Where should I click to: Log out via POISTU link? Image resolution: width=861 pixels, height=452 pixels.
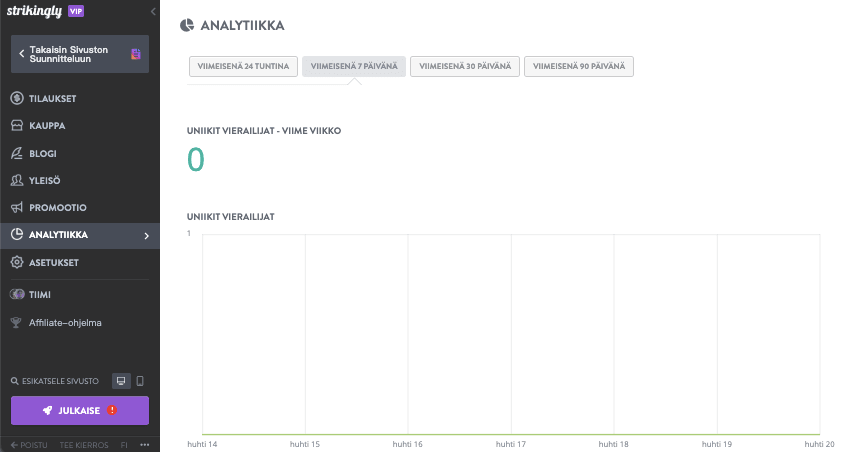click(x=29, y=445)
